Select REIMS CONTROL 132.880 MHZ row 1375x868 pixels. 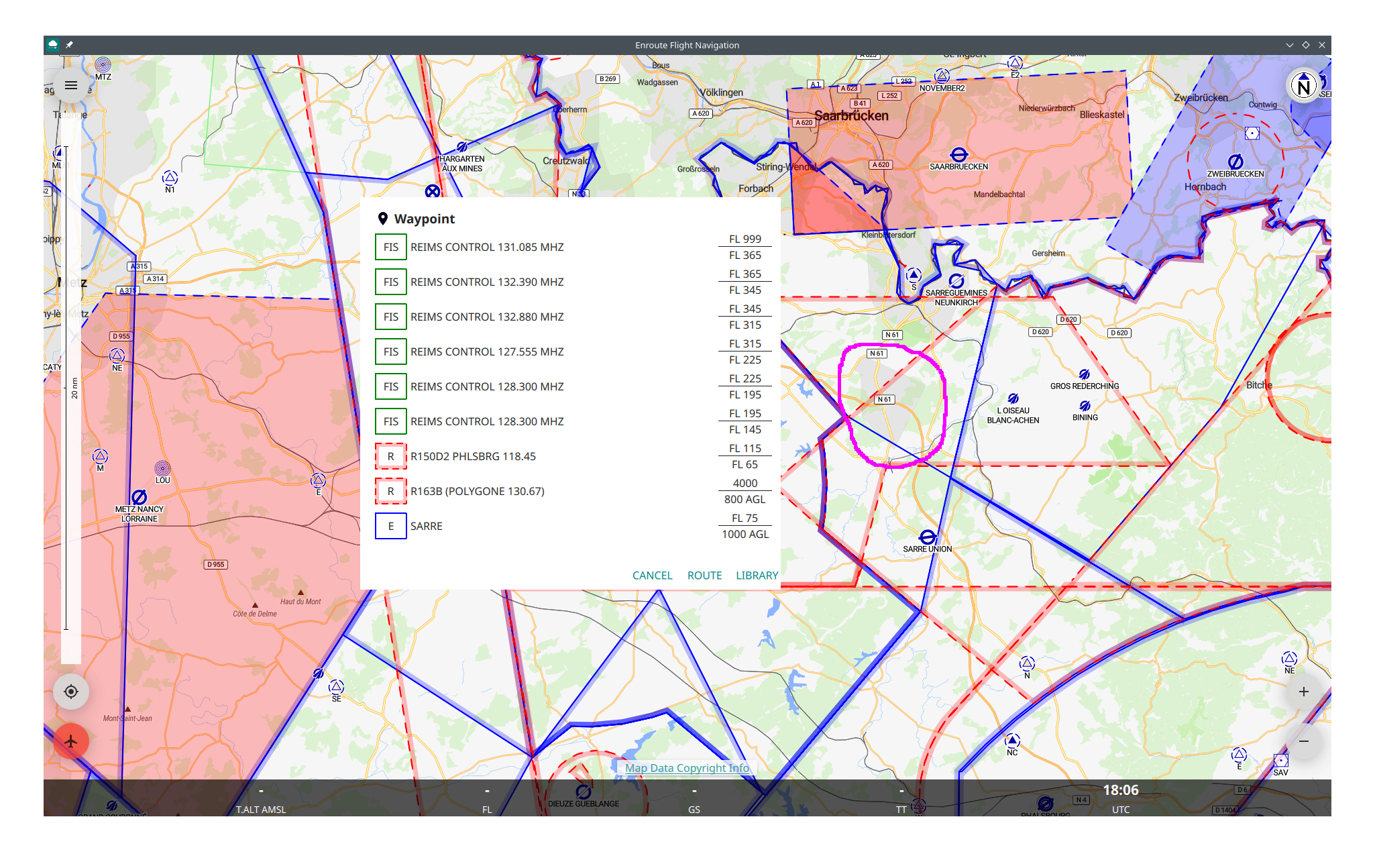573,317
